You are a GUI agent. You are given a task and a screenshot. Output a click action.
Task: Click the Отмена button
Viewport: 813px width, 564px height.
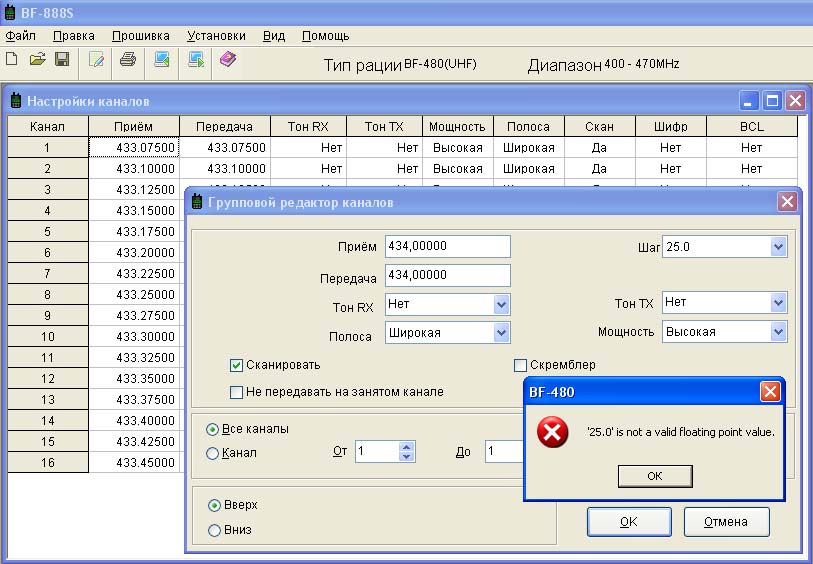tap(726, 521)
